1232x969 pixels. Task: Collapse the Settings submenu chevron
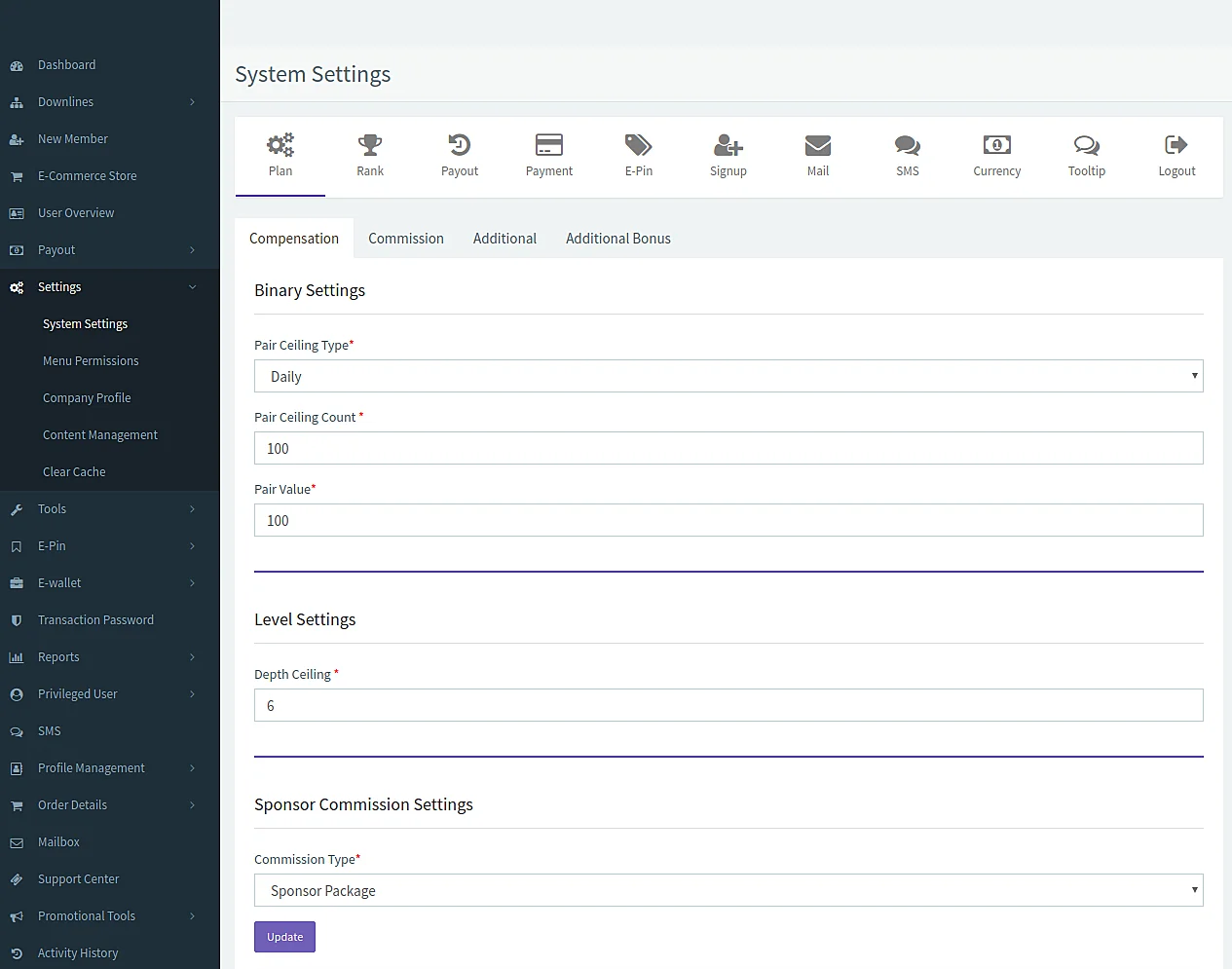[x=192, y=287]
